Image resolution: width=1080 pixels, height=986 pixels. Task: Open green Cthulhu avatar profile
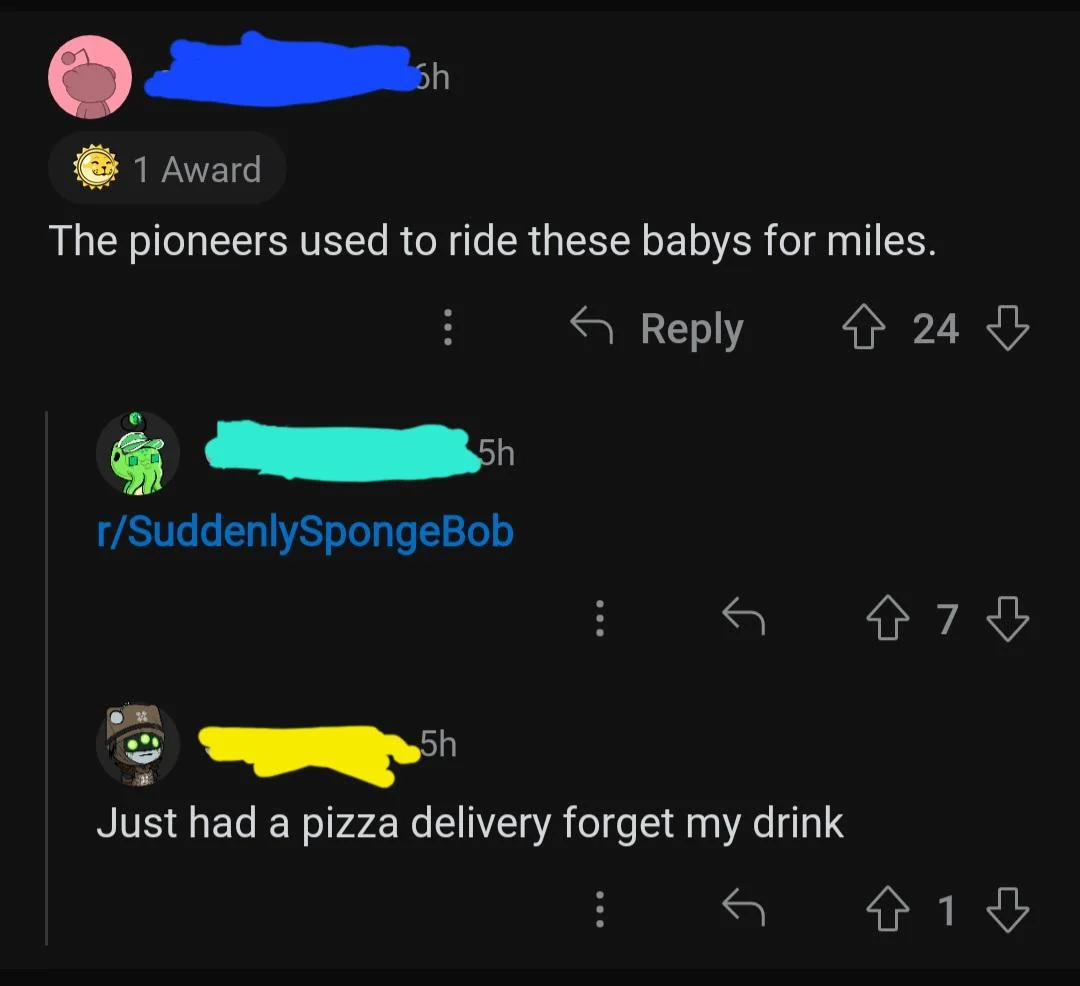click(138, 453)
